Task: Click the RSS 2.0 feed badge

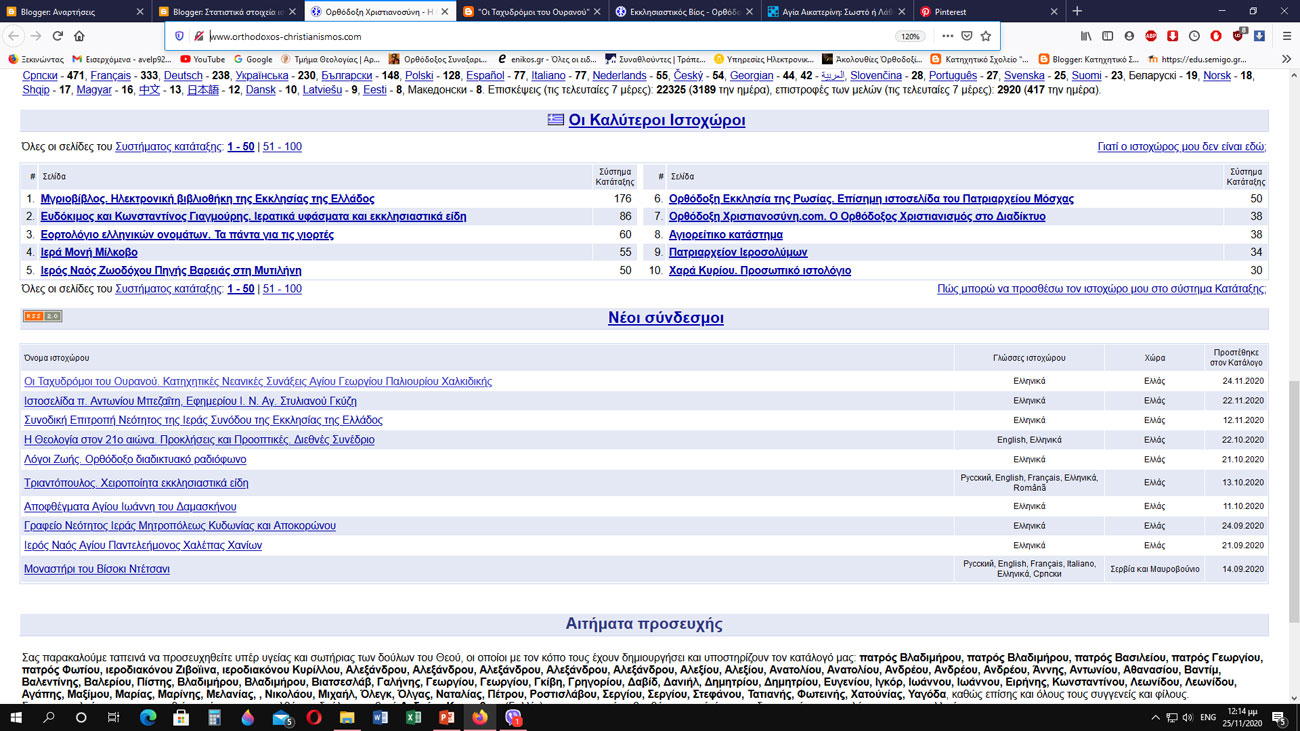Action: [42, 316]
